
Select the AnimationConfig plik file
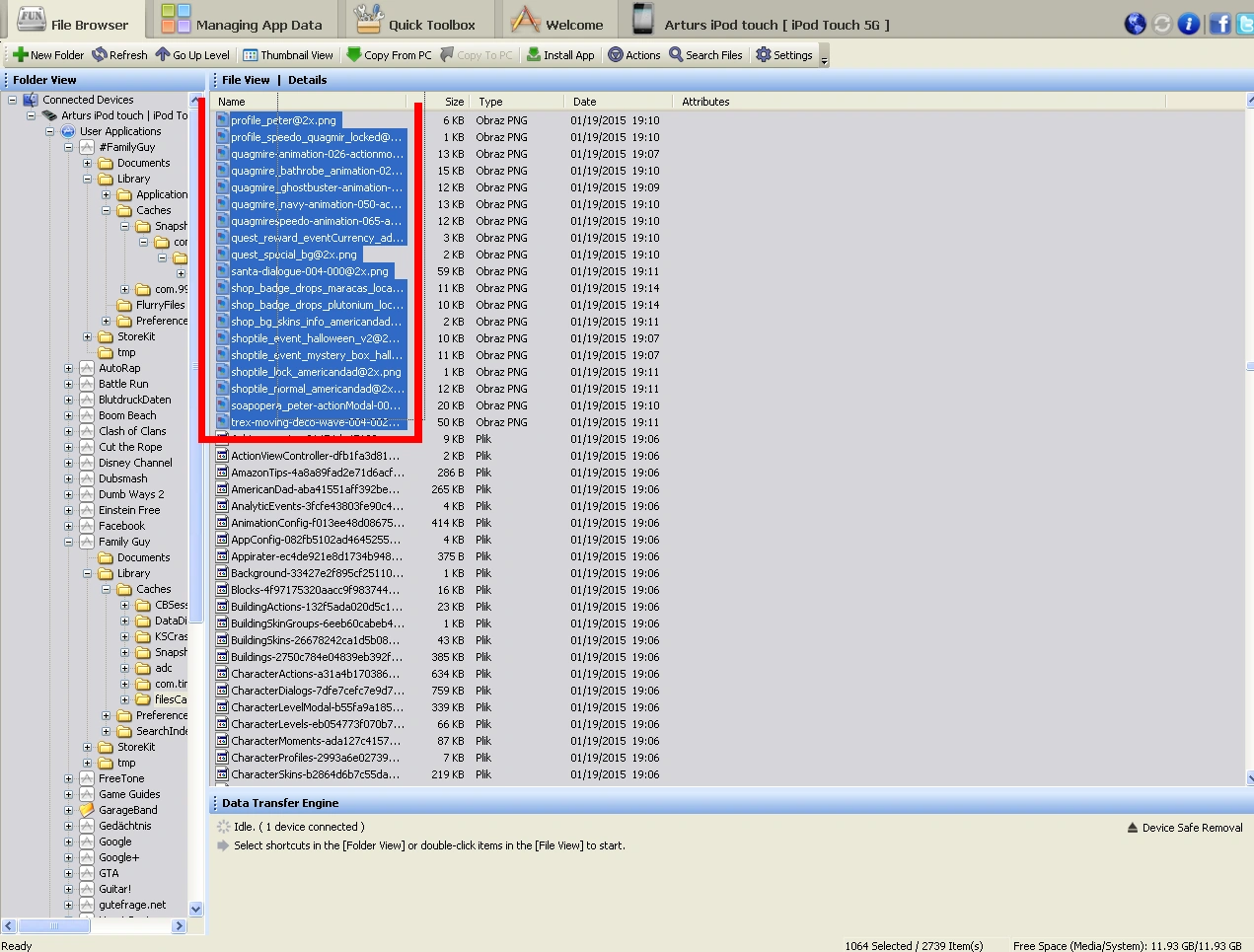click(317, 523)
